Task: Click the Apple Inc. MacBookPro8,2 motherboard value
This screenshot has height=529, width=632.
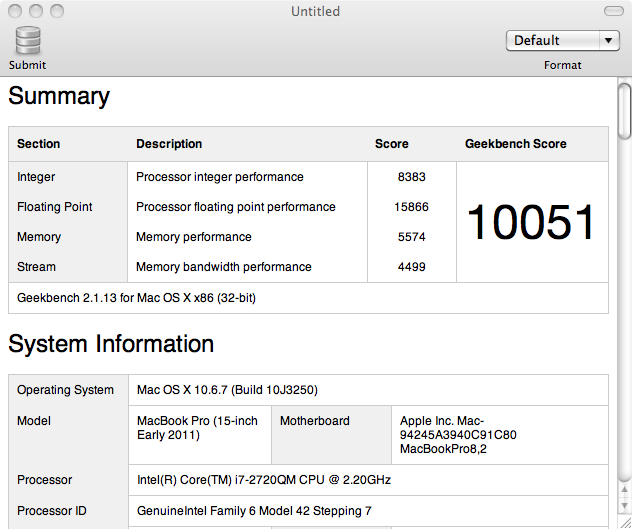Action: [458, 435]
